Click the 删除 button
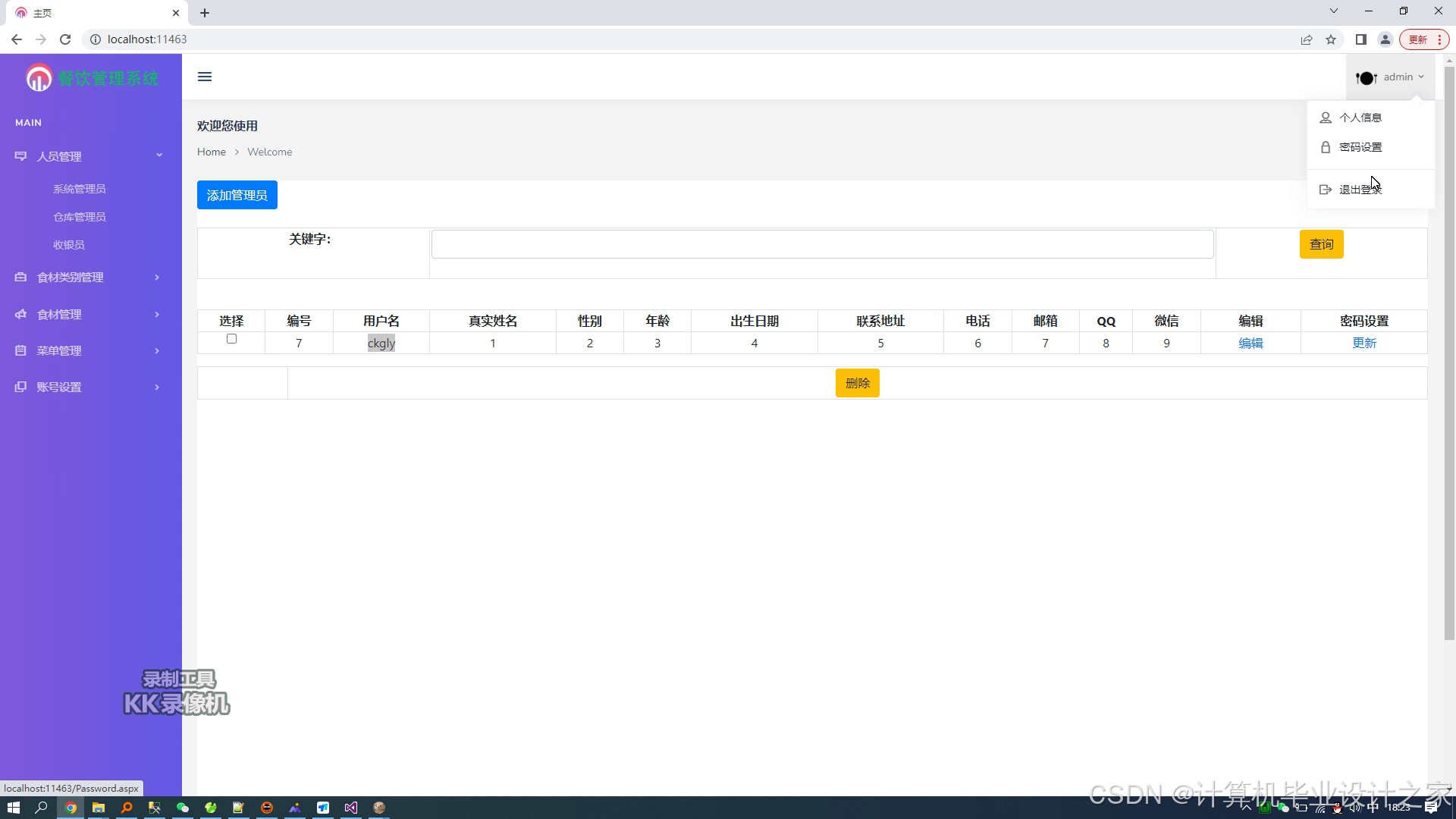Screen dimensions: 1456x819 pyautogui.click(x=858, y=383)
